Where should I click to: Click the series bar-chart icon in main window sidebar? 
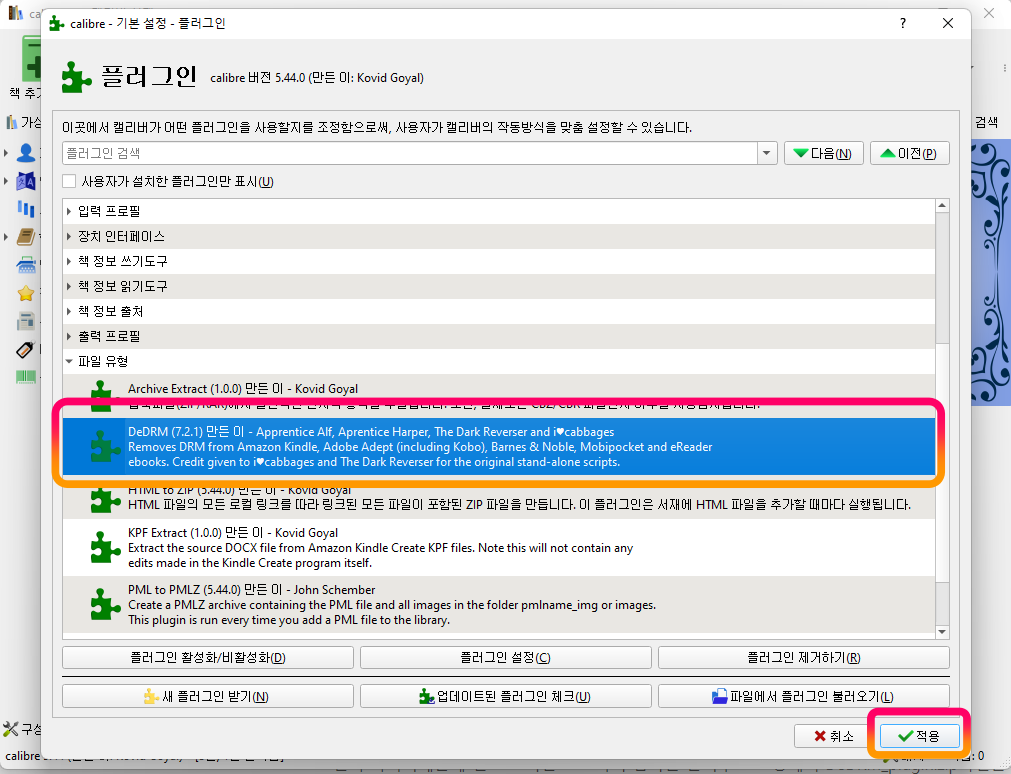tap(26, 209)
